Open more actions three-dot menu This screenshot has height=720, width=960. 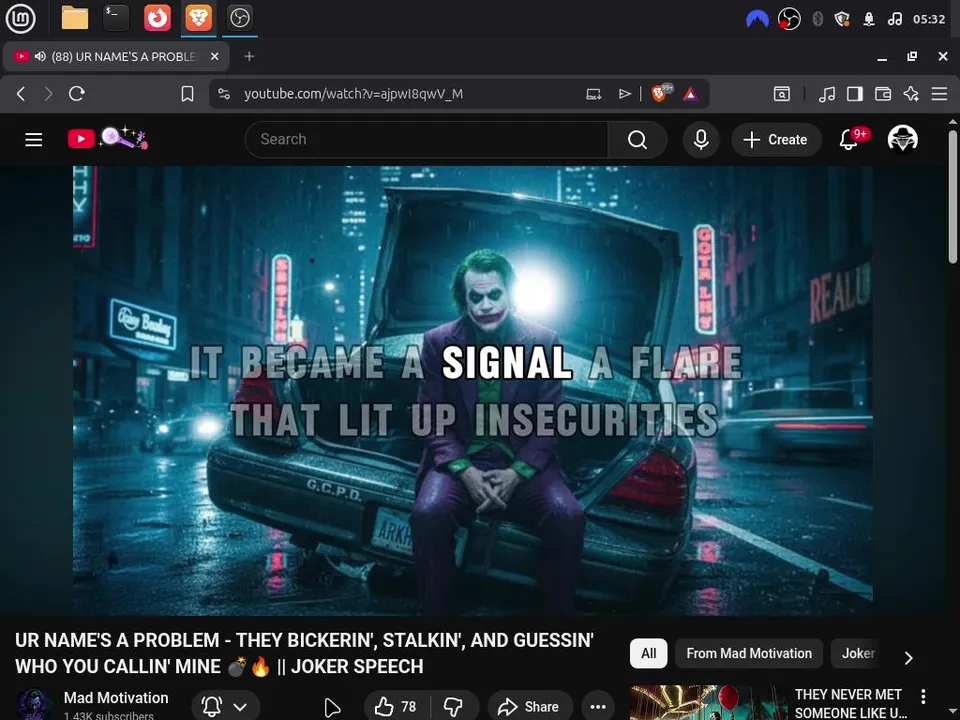coord(598,707)
